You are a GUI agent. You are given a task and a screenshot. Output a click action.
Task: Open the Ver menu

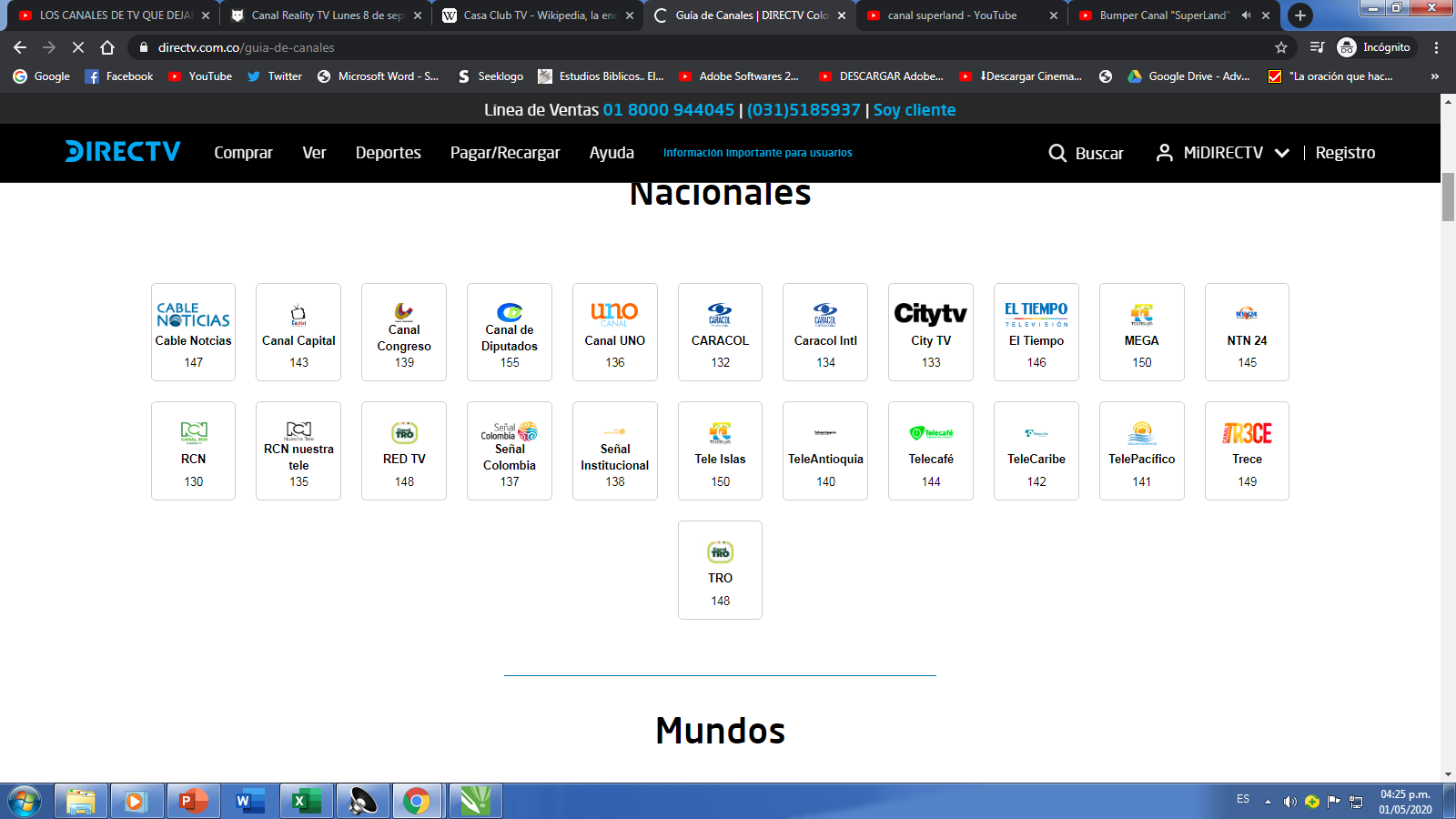314,153
